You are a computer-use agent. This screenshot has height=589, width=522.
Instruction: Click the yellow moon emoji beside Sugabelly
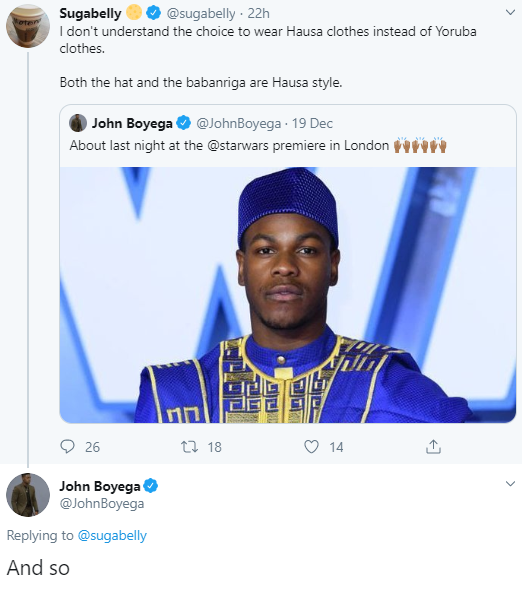pos(134,12)
